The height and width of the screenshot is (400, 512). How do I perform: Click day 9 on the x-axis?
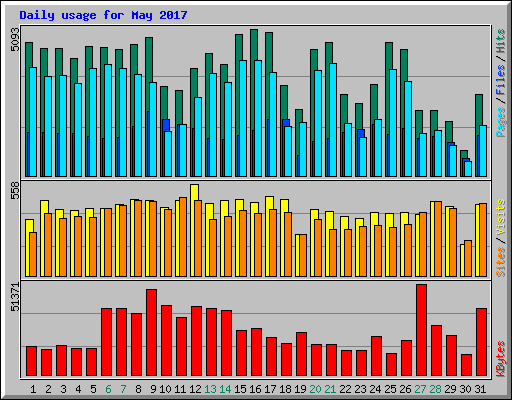click(153, 389)
